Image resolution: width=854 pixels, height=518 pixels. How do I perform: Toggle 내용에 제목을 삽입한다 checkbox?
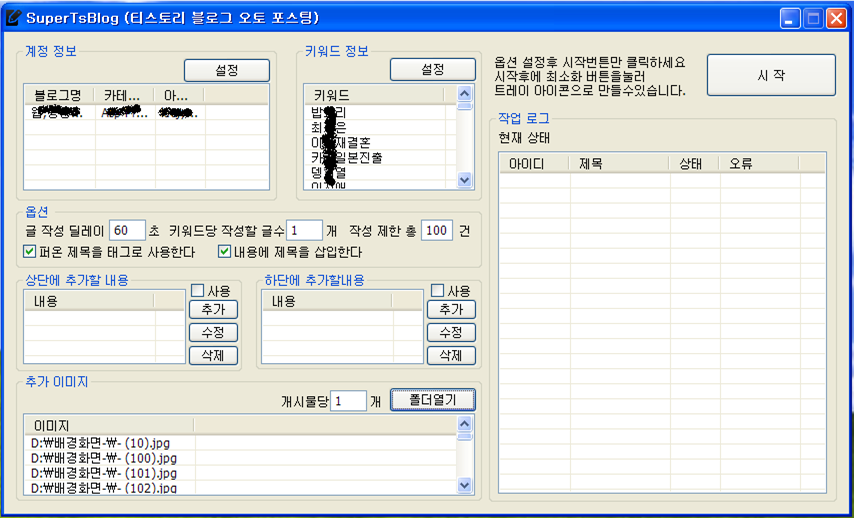pos(224,252)
